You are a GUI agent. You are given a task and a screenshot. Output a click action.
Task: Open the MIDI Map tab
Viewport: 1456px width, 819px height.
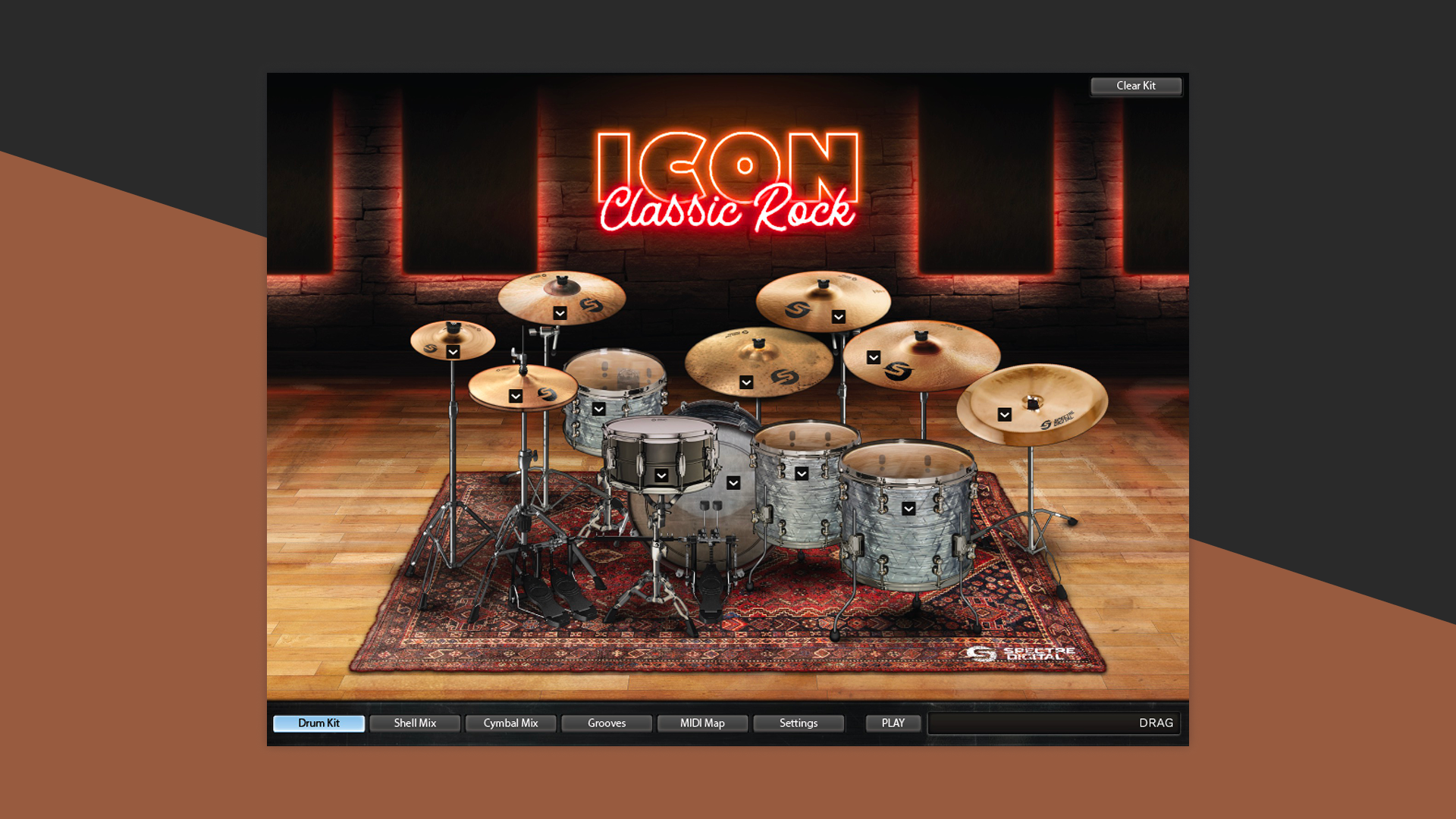click(x=702, y=723)
